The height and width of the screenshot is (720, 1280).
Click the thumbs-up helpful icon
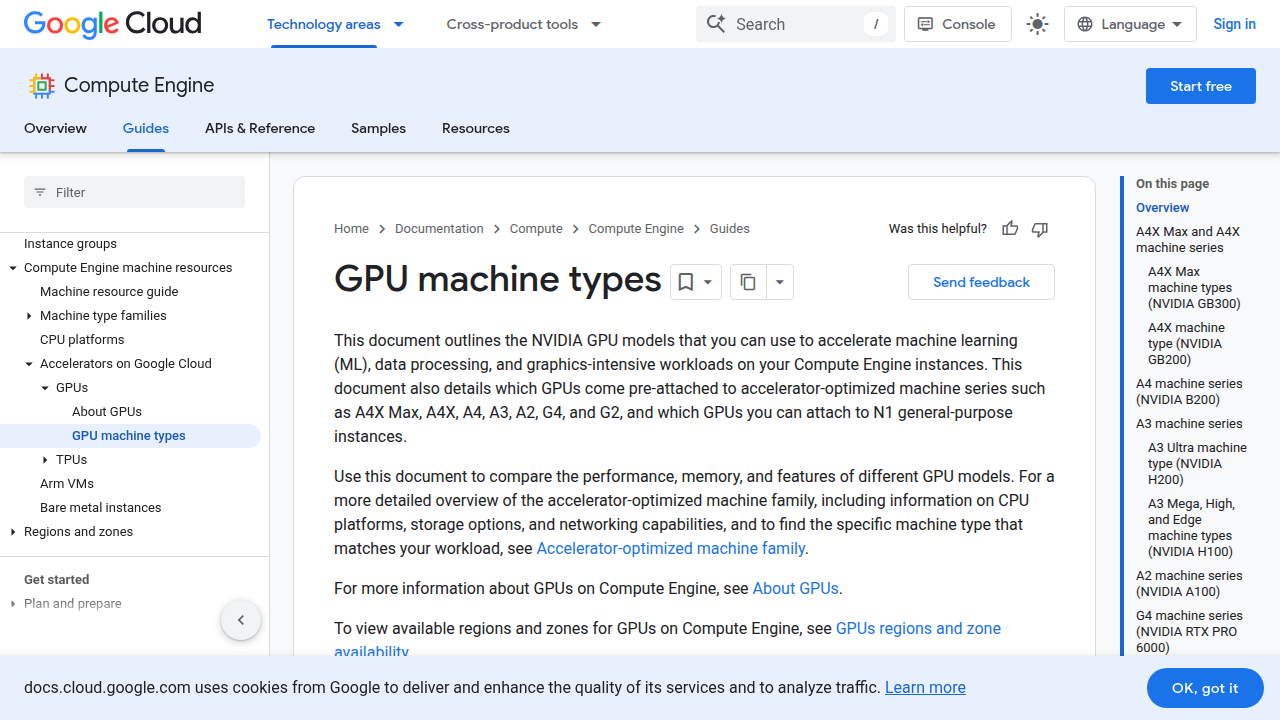tap(1010, 229)
